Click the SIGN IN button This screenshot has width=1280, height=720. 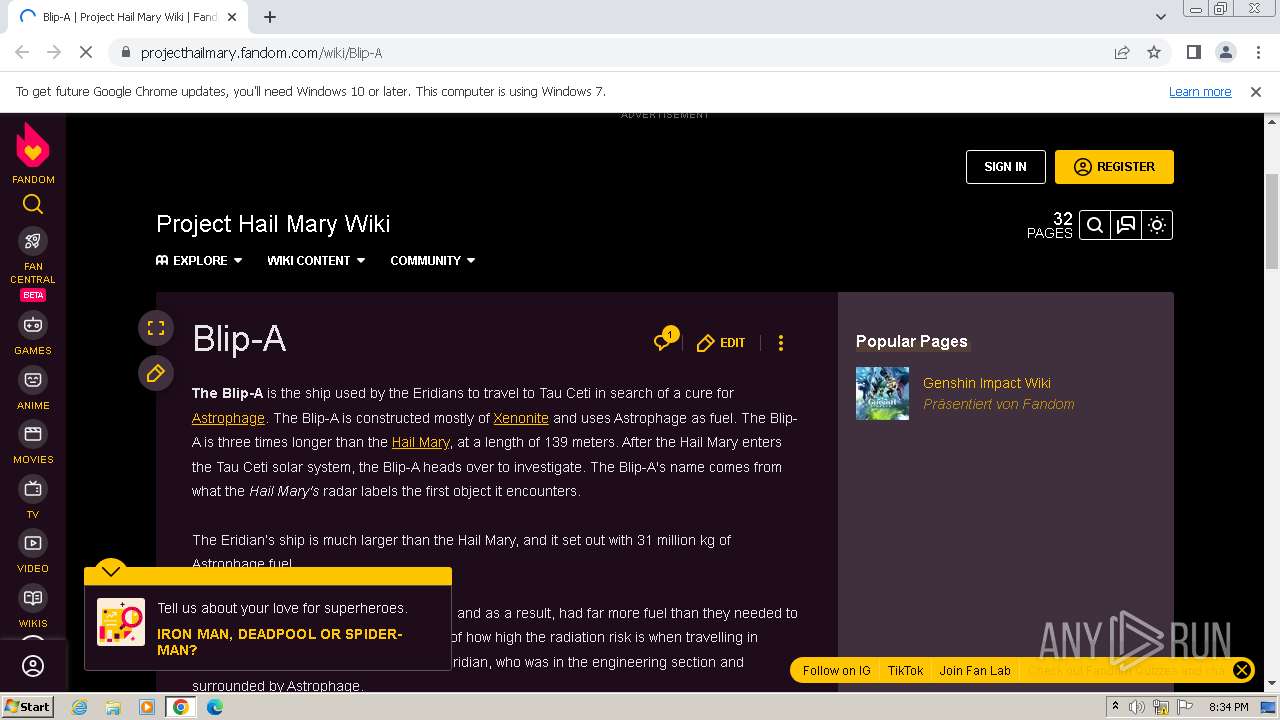1005,167
